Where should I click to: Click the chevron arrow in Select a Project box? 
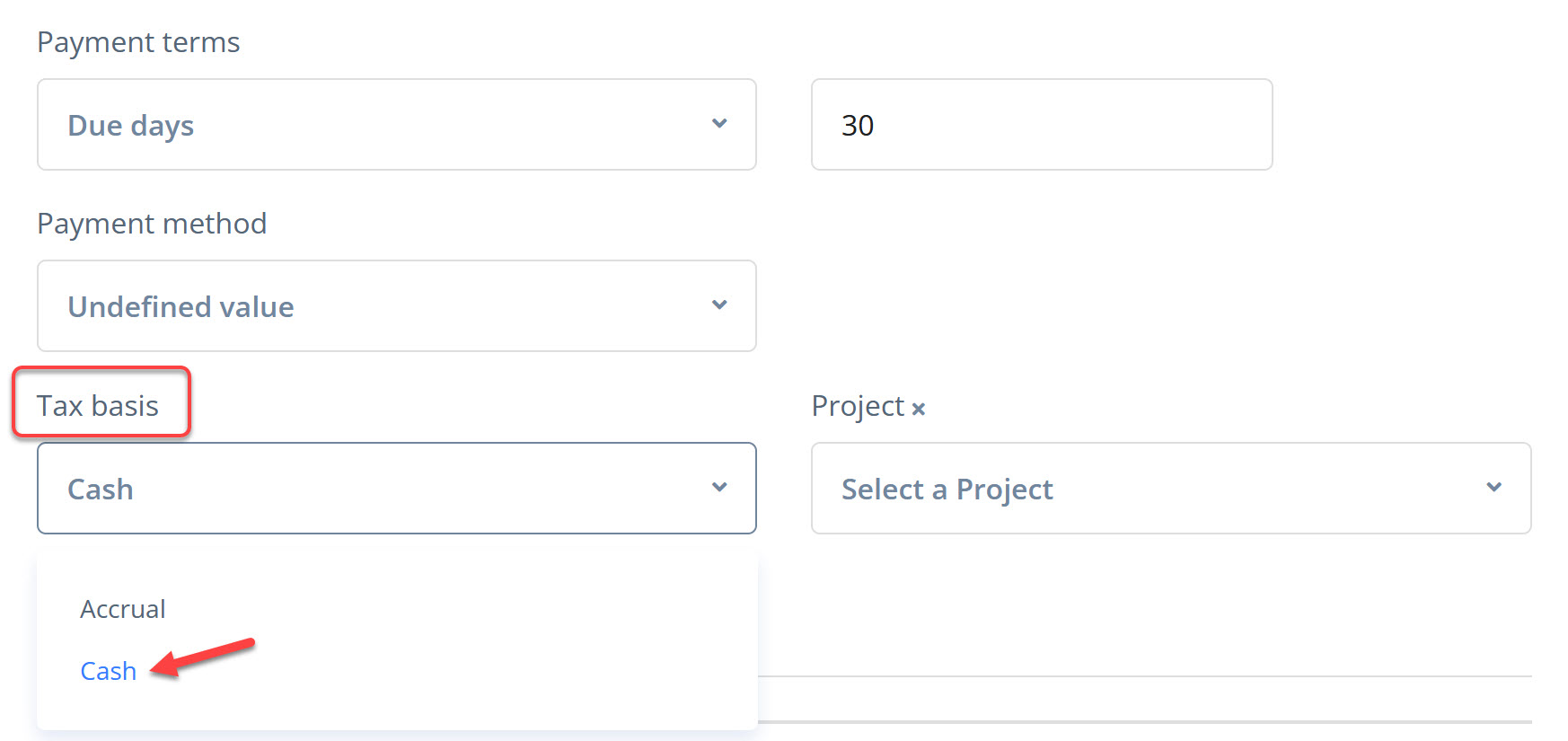(x=1493, y=488)
